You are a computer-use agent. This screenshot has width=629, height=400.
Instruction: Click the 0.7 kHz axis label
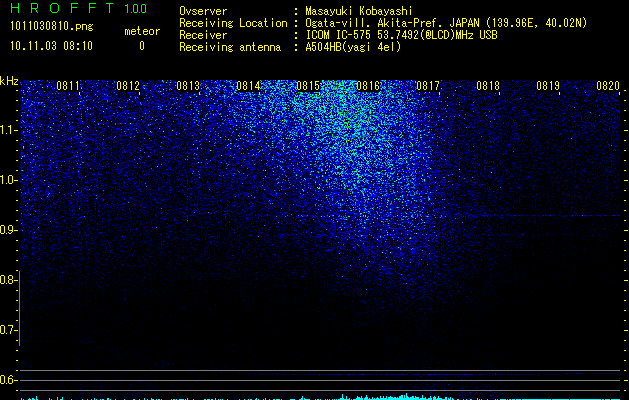(x=9, y=330)
